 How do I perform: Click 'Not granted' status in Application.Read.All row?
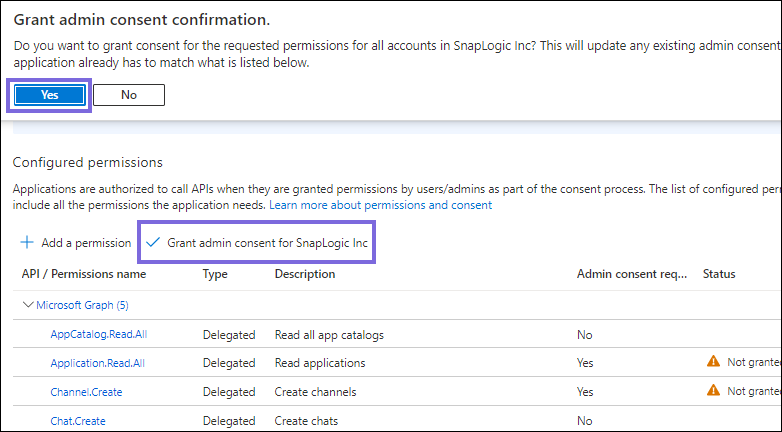pyautogui.click(x=754, y=362)
